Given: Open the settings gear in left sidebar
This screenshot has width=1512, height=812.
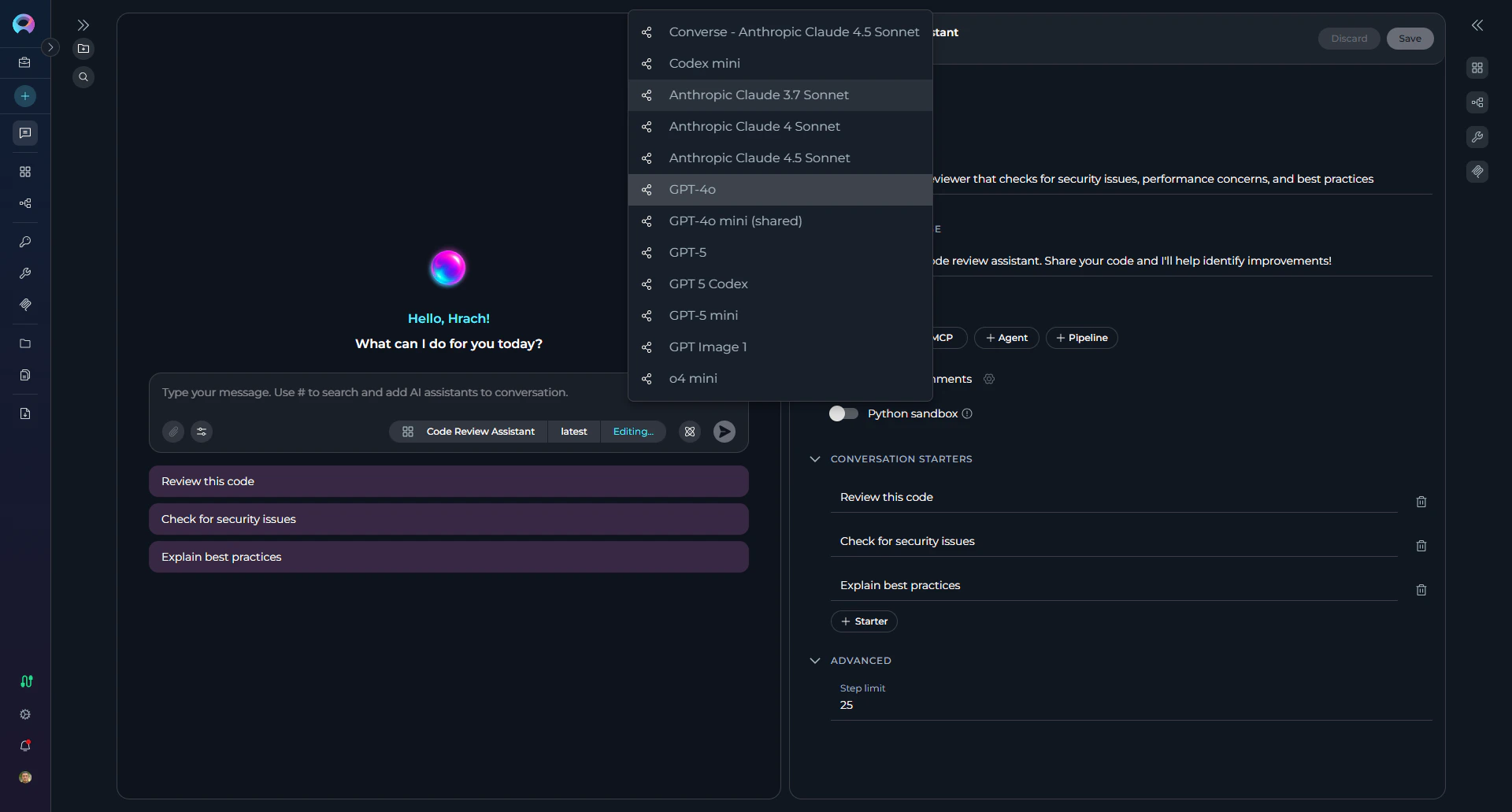Looking at the screenshot, I should (x=24, y=714).
